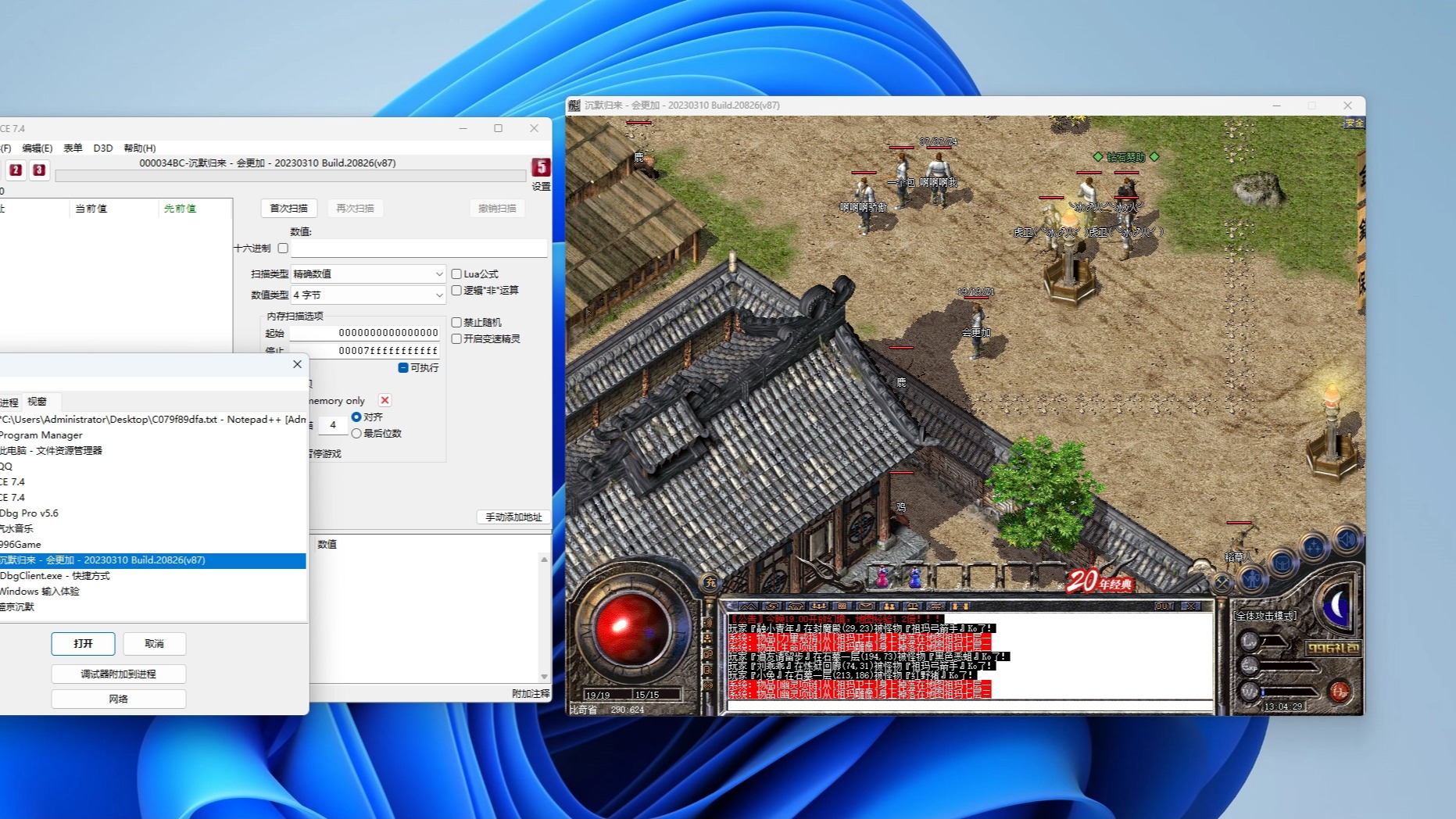Click the CE scan progress bar
Screen dimensions: 1456x819
point(290,176)
